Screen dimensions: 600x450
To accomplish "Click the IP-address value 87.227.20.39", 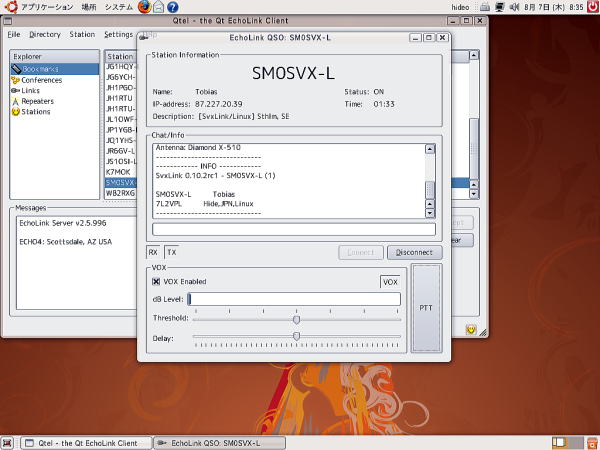I will click(218, 104).
